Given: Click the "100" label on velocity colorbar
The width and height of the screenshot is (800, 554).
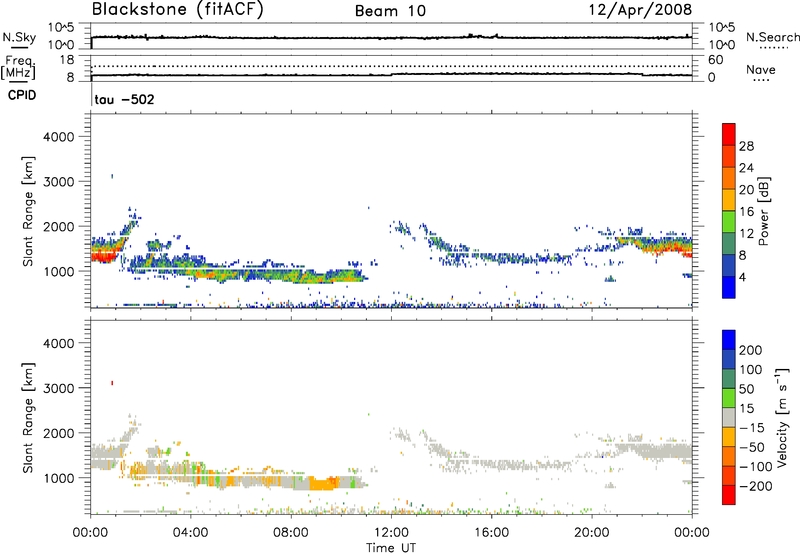Looking at the screenshot, I should [751, 370].
